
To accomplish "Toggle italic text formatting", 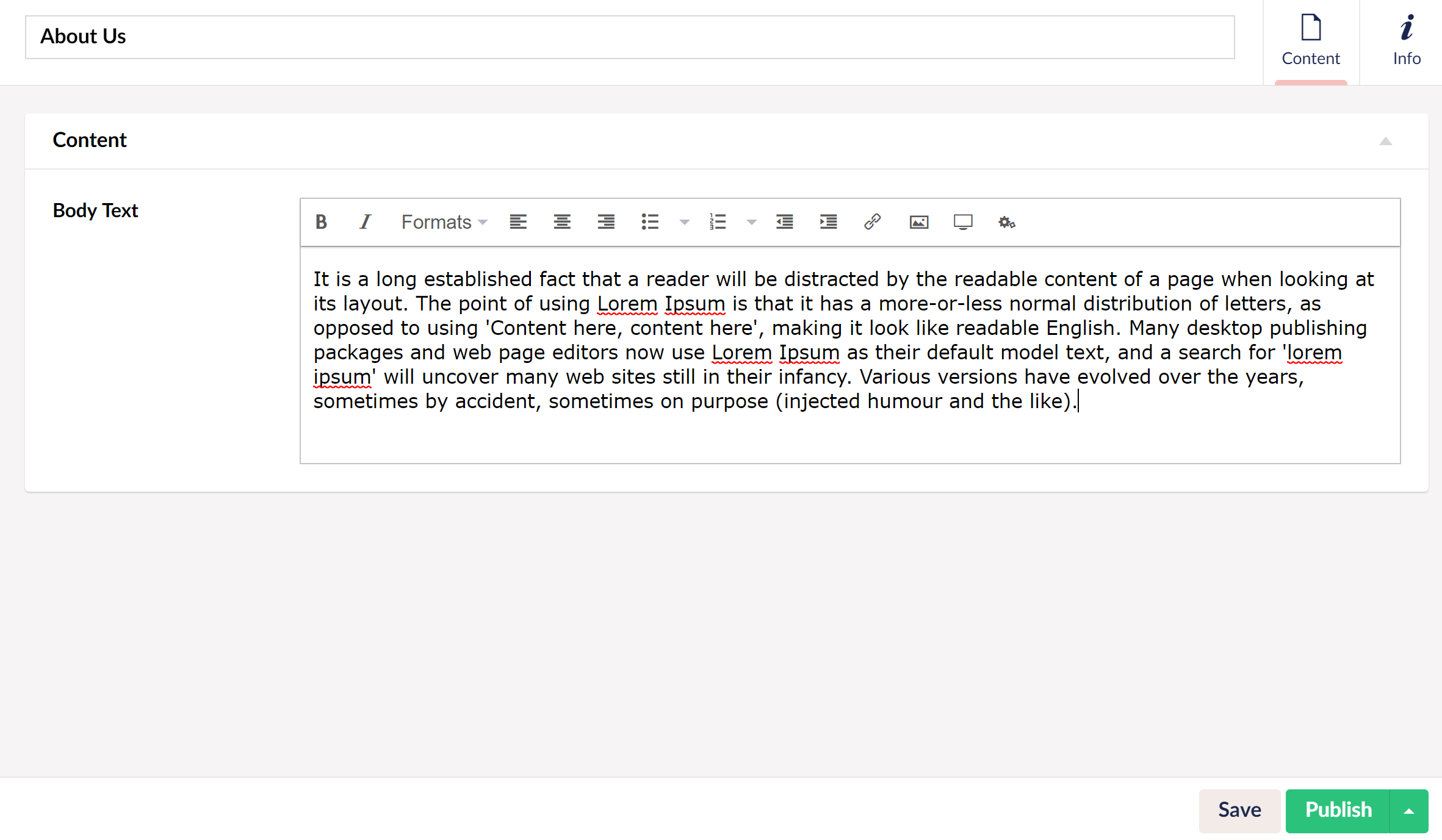I will [x=365, y=222].
